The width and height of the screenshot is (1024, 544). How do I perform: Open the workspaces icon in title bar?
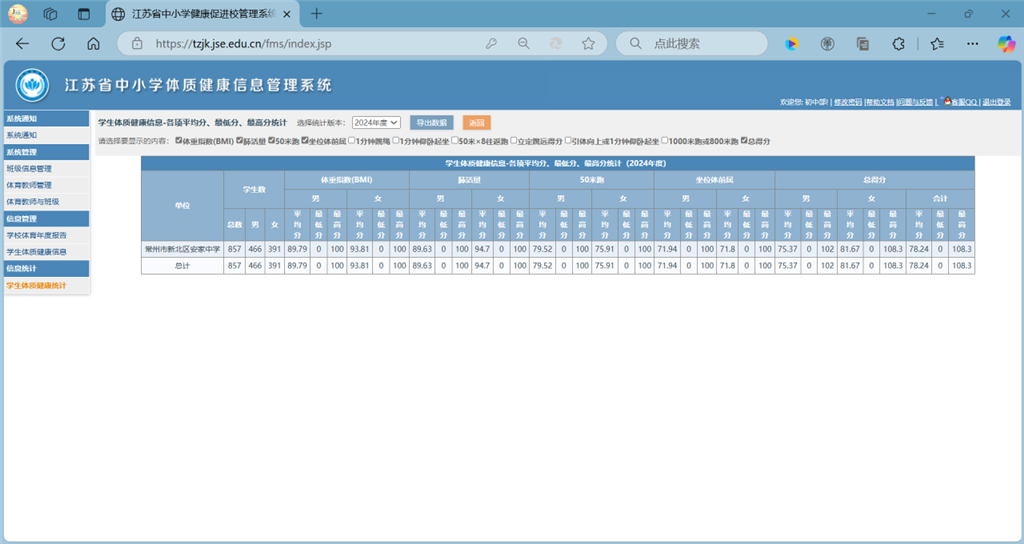(50, 14)
